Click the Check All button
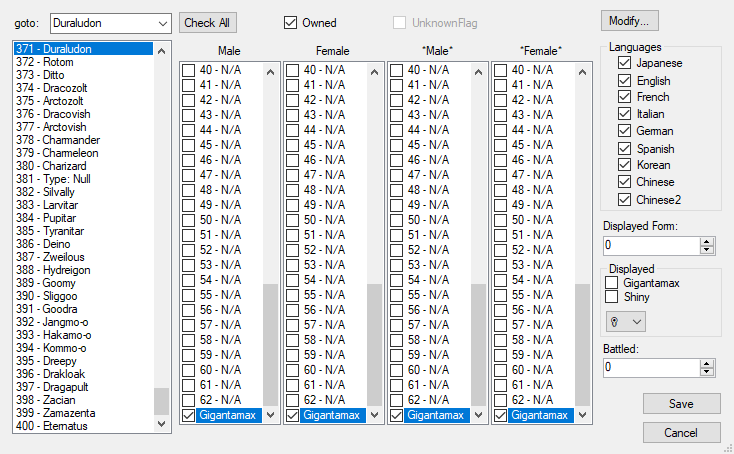 click(x=207, y=23)
